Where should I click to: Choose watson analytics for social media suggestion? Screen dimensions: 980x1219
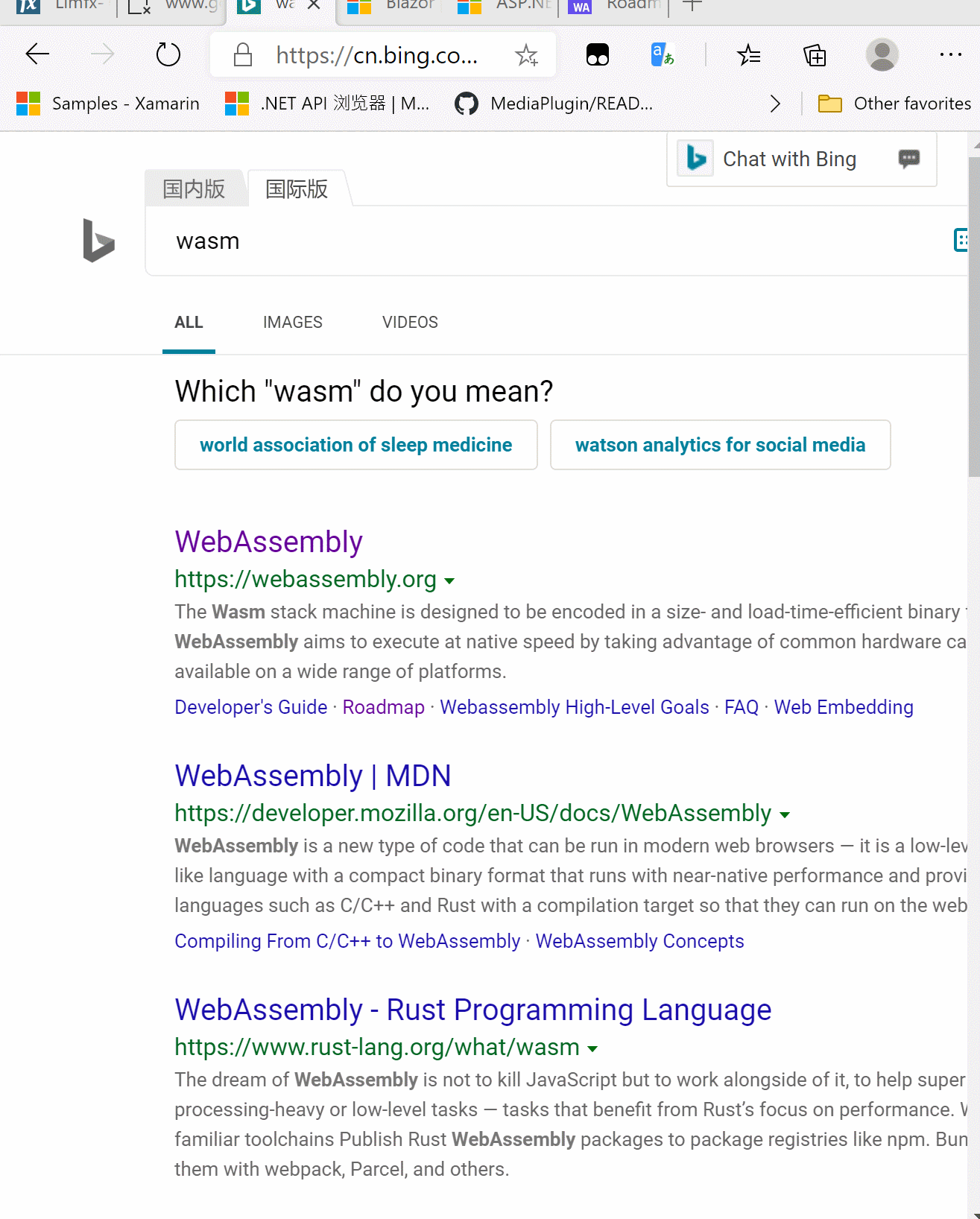pos(720,445)
